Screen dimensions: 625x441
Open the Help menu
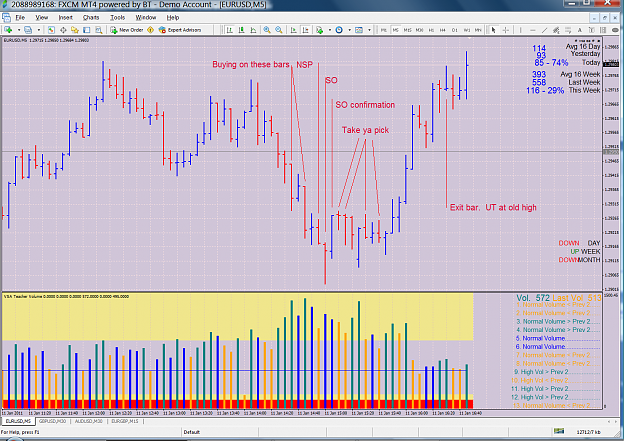(173, 18)
